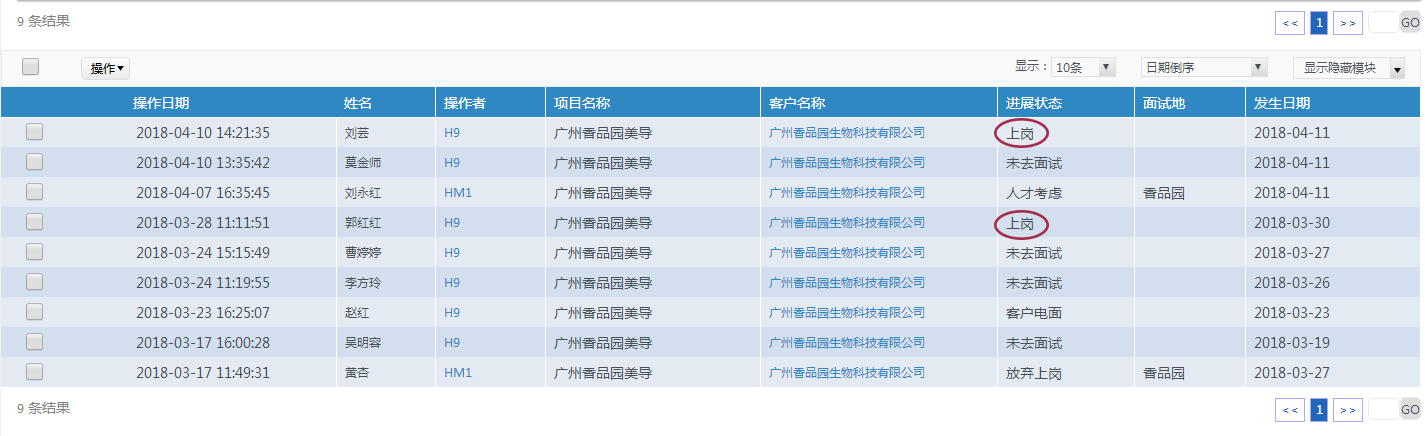Viewport: 1425px width, 436px height.
Task: Select the checkbox in 刘永红's row
Action: click(x=34, y=191)
